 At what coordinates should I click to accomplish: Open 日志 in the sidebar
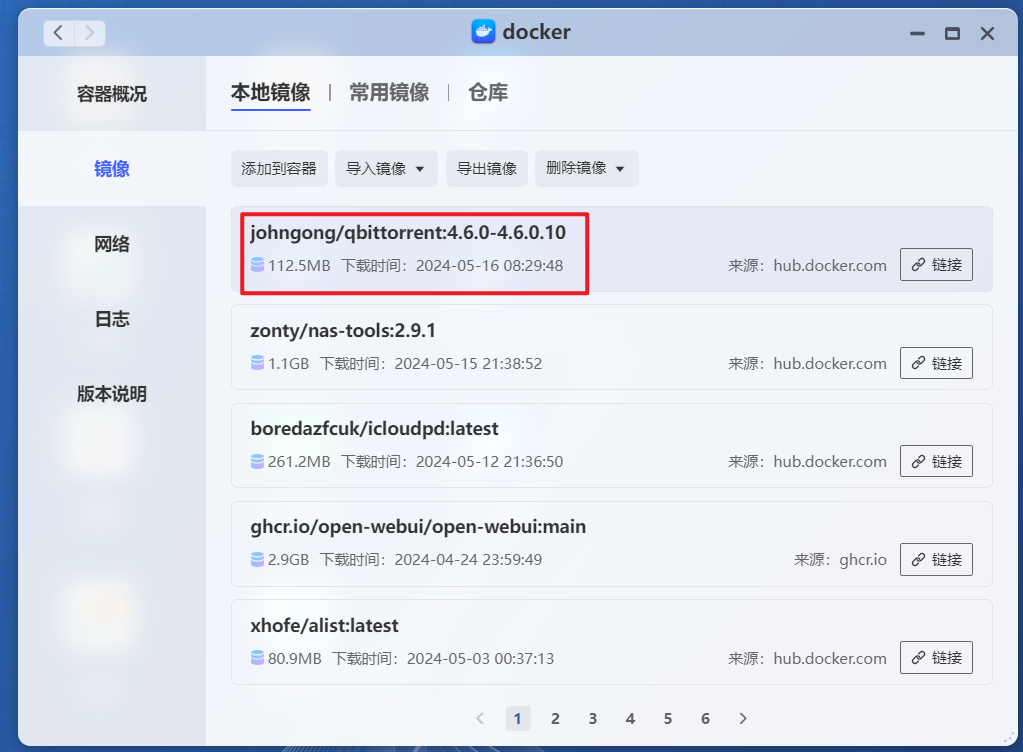(x=112, y=319)
